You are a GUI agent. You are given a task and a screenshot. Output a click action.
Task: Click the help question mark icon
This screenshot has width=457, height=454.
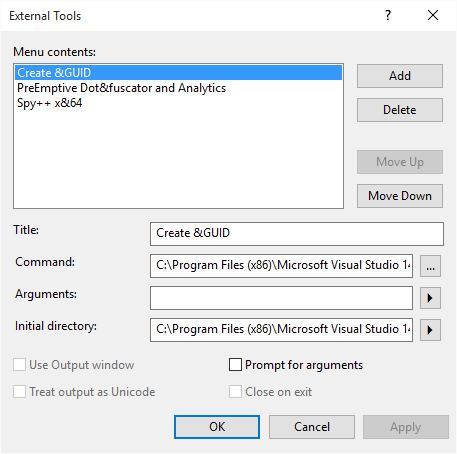tap(388, 15)
